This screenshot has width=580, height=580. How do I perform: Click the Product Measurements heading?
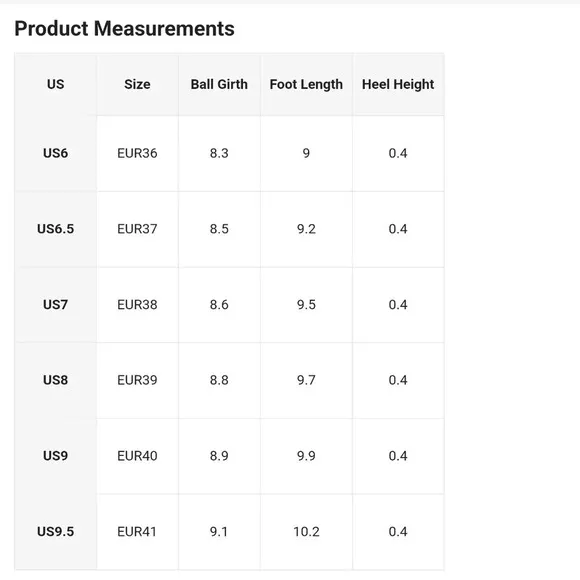[x=124, y=28]
